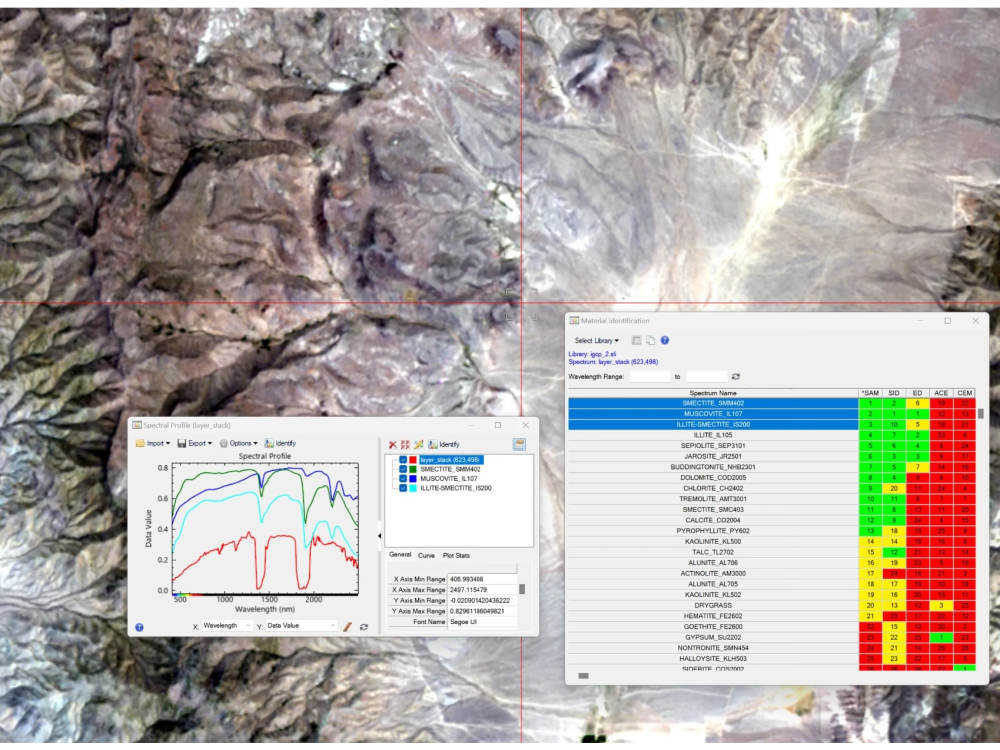Select the ILLITE_IL105 row
Viewport: 1000px width, 750px height.
(713, 436)
